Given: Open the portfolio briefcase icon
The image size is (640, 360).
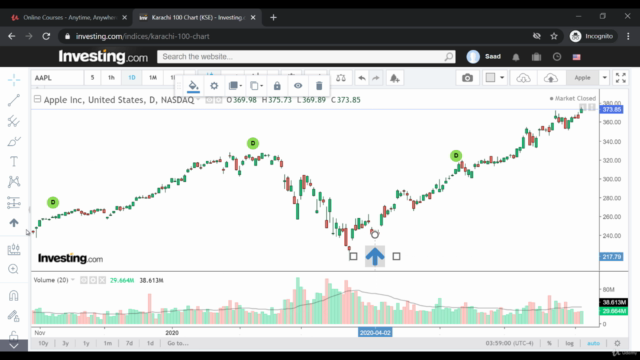Looking at the screenshot, I should click(x=536, y=57).
